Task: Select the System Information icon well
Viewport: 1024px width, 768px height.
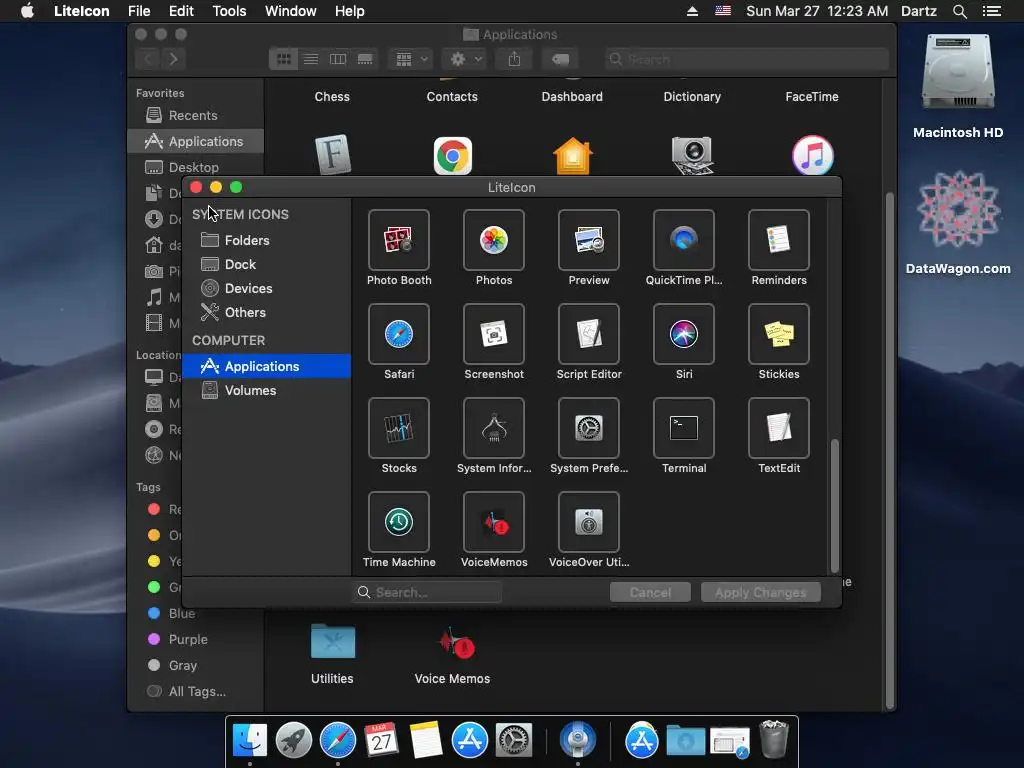Action: pyautogui.click(x=494, y=428)
